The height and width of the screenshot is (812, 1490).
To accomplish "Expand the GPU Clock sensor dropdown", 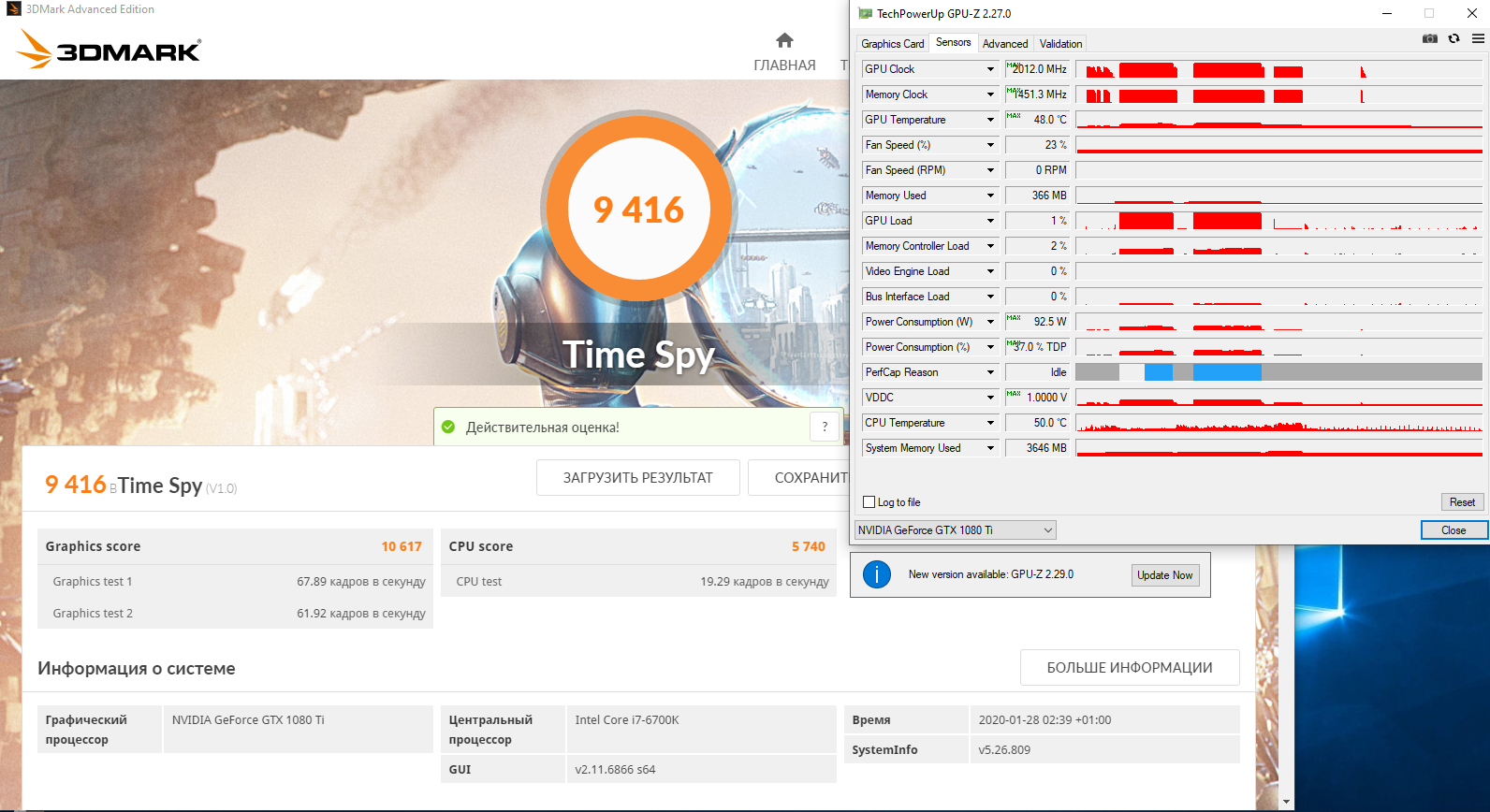I will (x=990, y=69).
